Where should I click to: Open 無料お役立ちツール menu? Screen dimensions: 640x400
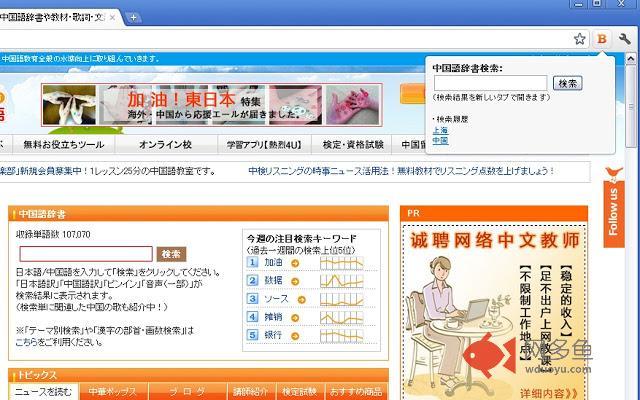click(x=64, y=144)
